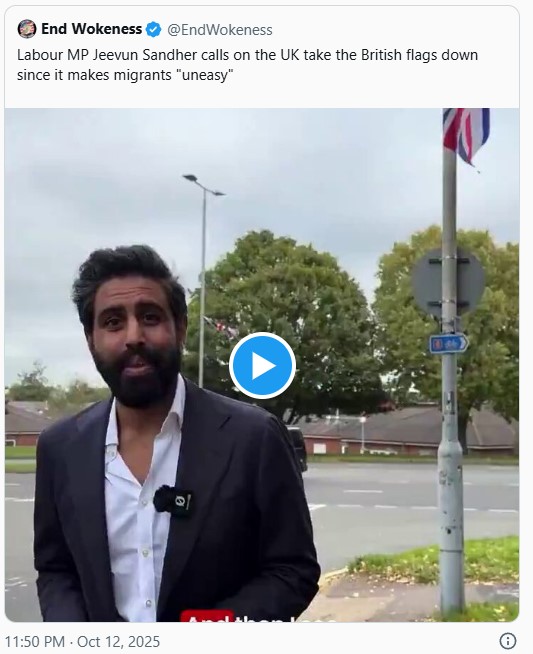This screenshot has height=654, width=533.
Task: Click the round road sign back in the video
Action: 448,282
